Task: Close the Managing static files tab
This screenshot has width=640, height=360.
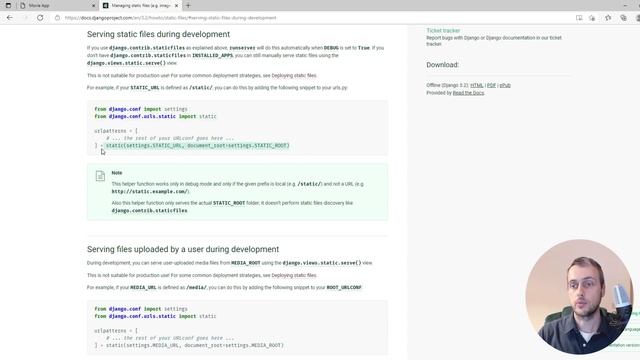Action: coord(176,6)
